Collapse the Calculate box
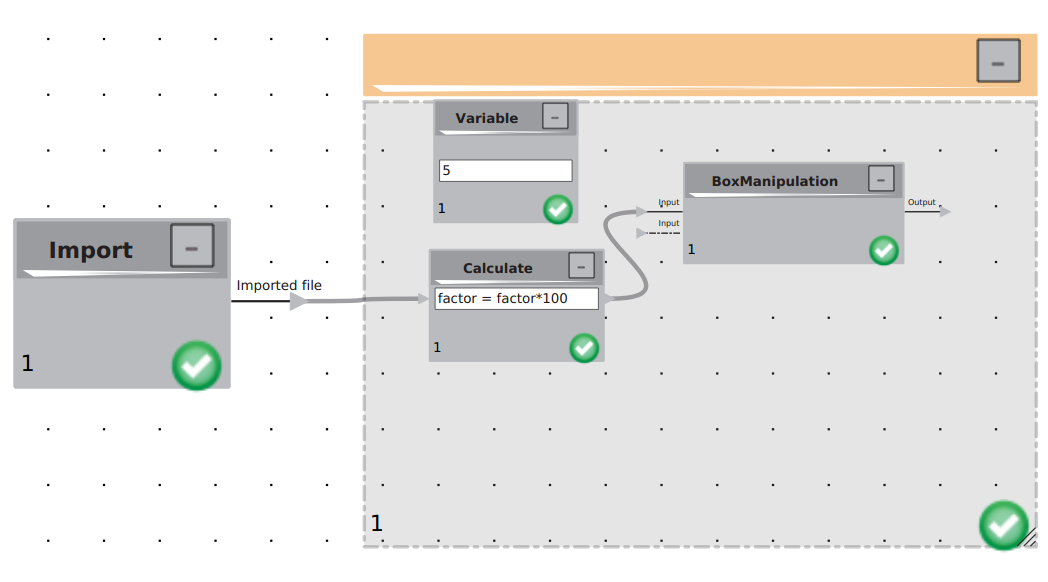The height and width of the screenshot is (582, 1048). point(581,265)
